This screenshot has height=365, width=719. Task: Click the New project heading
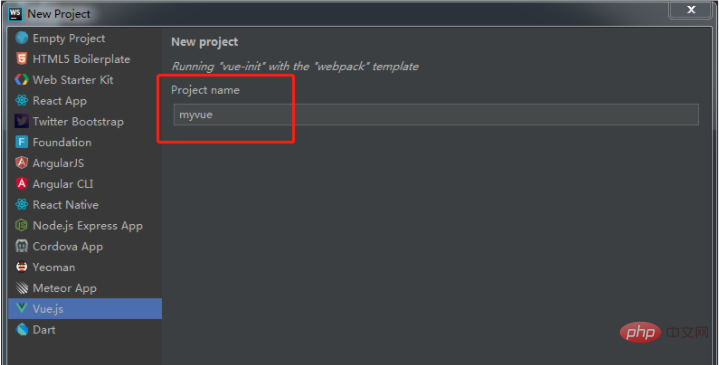click(205, 42)
